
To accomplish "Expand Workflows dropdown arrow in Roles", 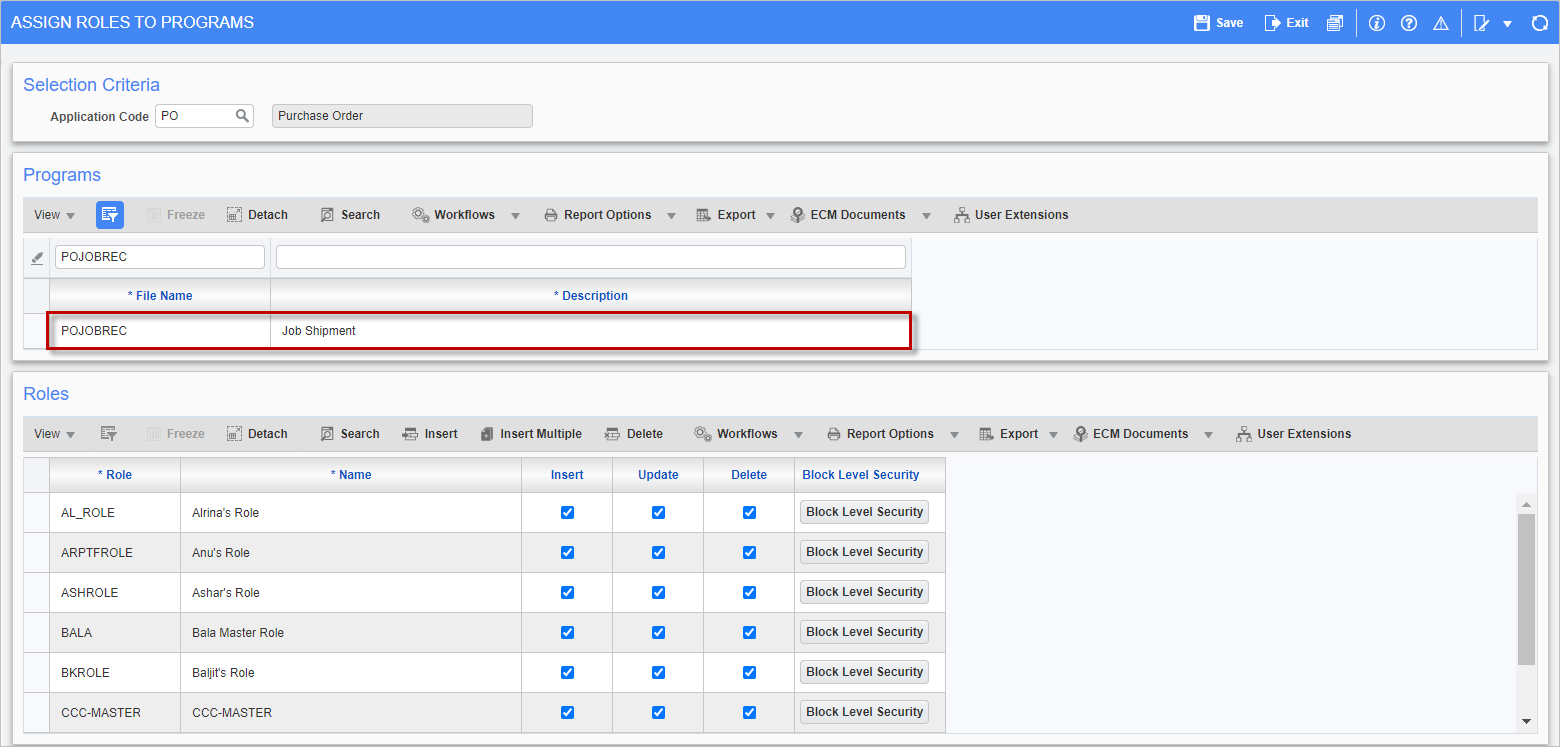I will click(799, 435).
